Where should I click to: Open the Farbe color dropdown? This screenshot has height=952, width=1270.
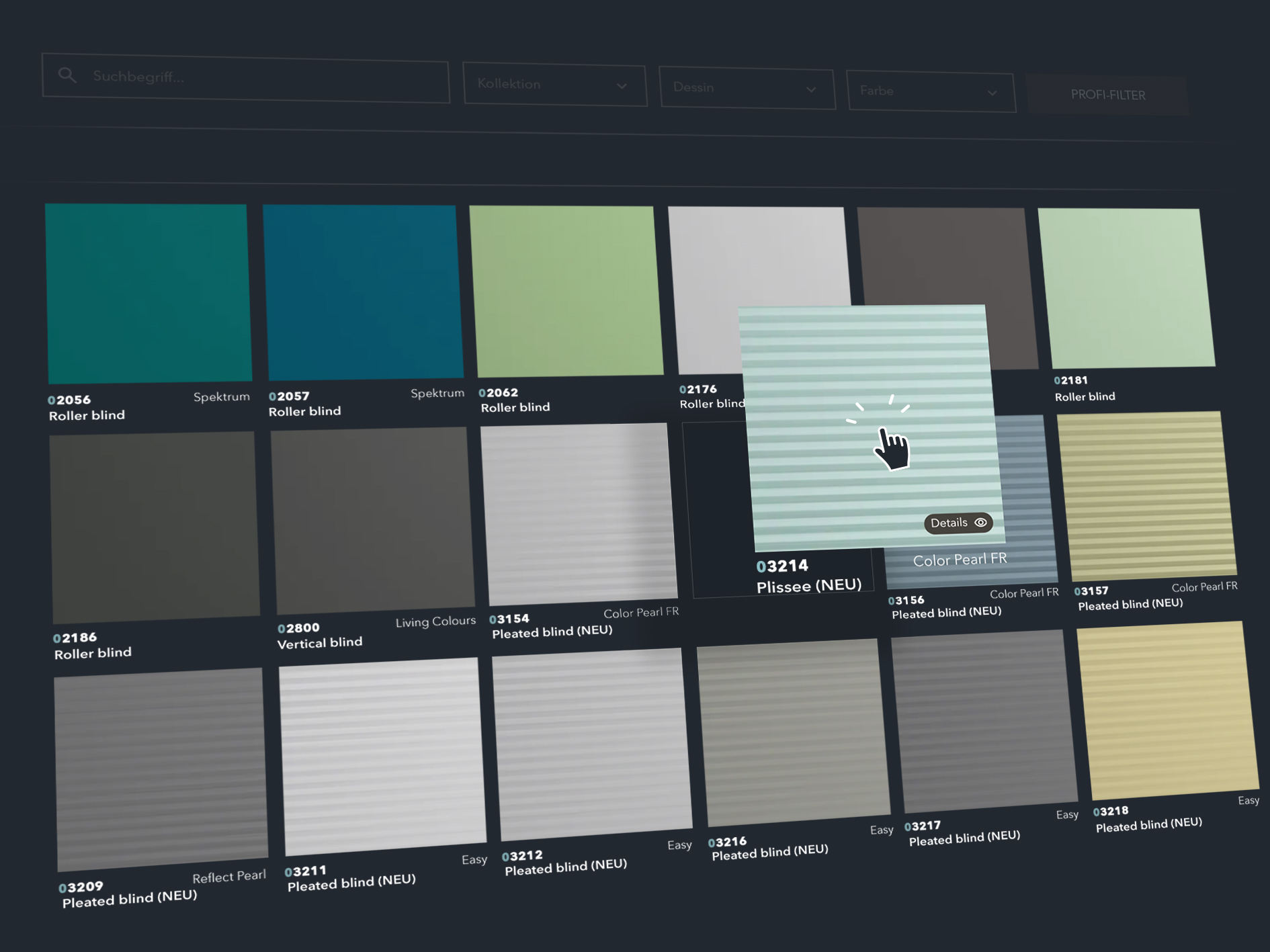tap(930, 91)
